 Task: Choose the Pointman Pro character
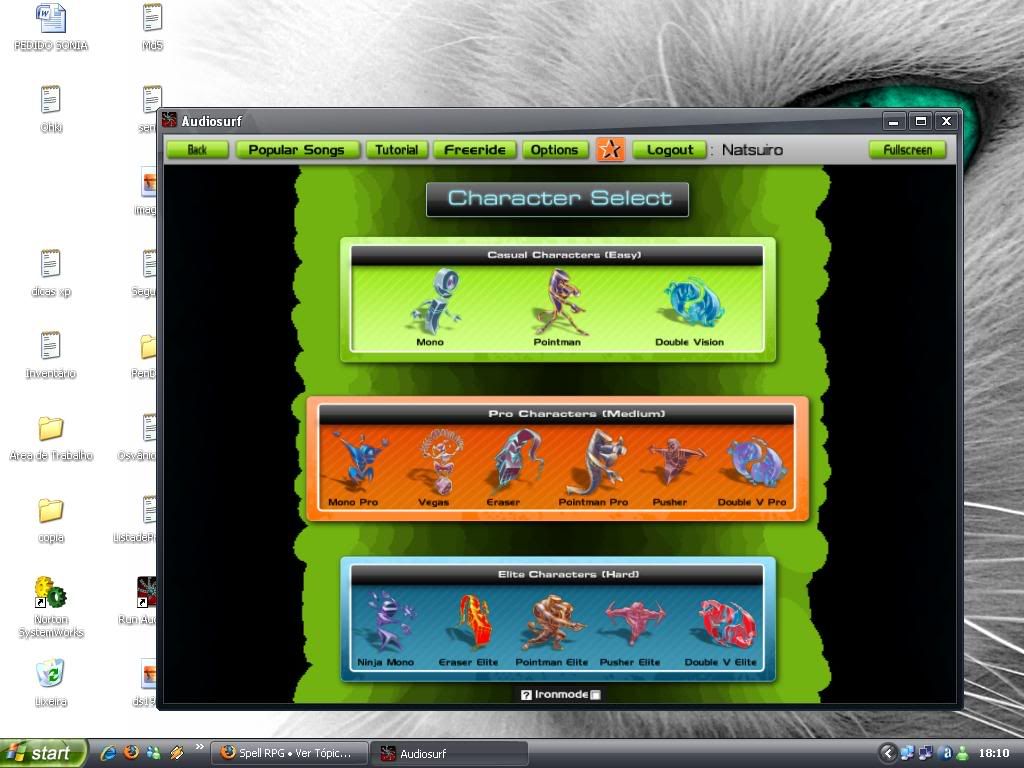[x=594, y=468]
